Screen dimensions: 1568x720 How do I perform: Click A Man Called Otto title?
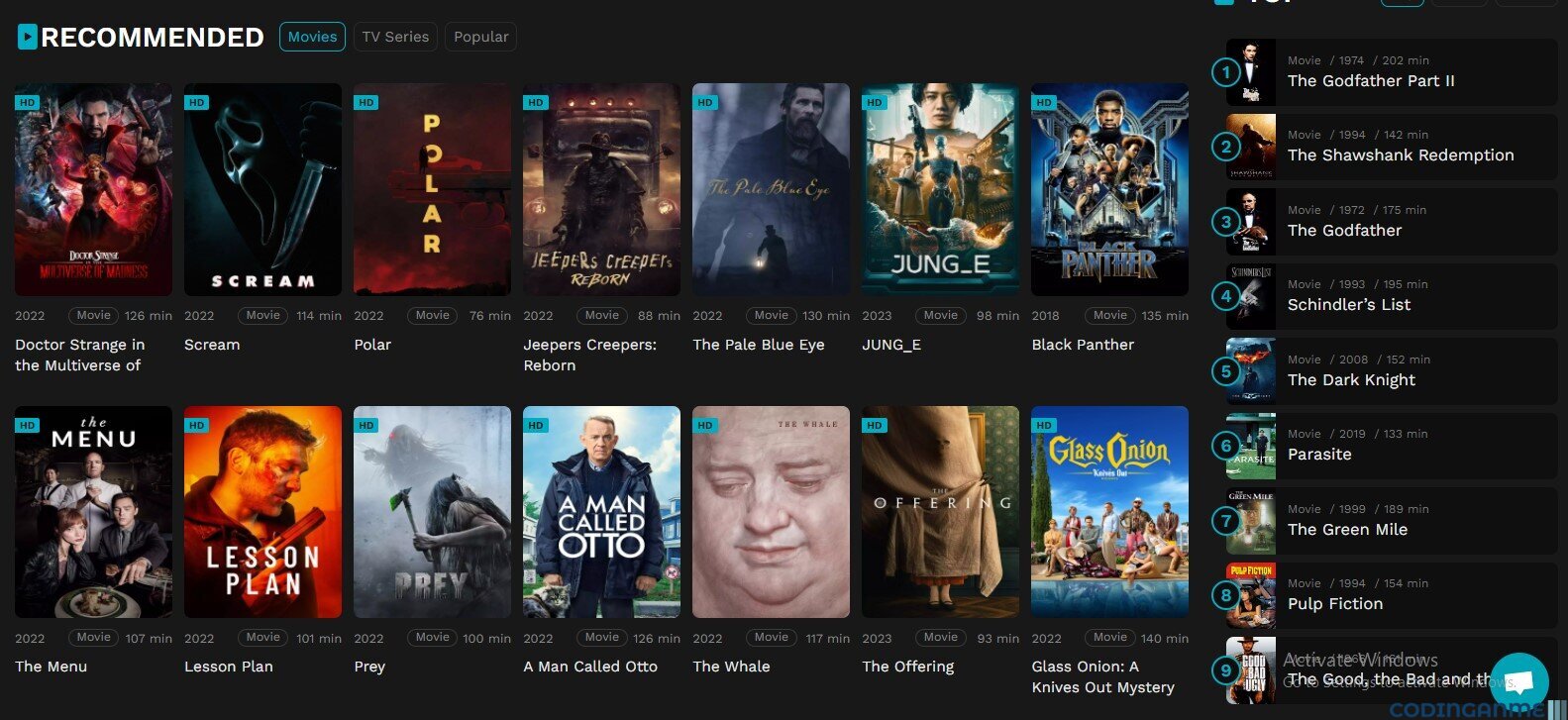click(x=590, y=667)
